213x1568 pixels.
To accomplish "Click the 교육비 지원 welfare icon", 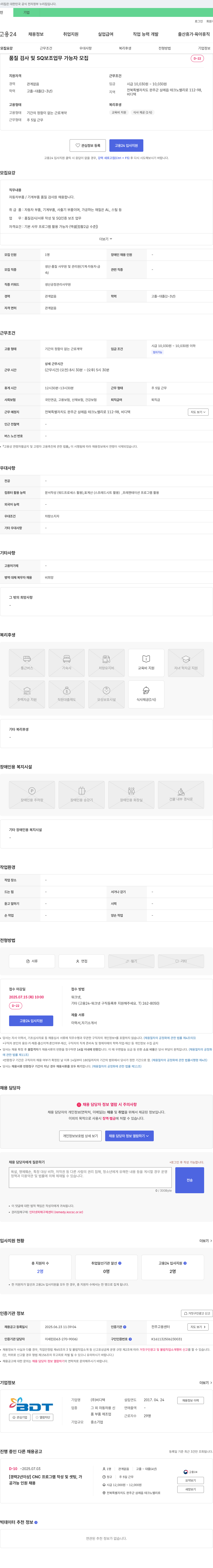I will [x=146, y=663].
